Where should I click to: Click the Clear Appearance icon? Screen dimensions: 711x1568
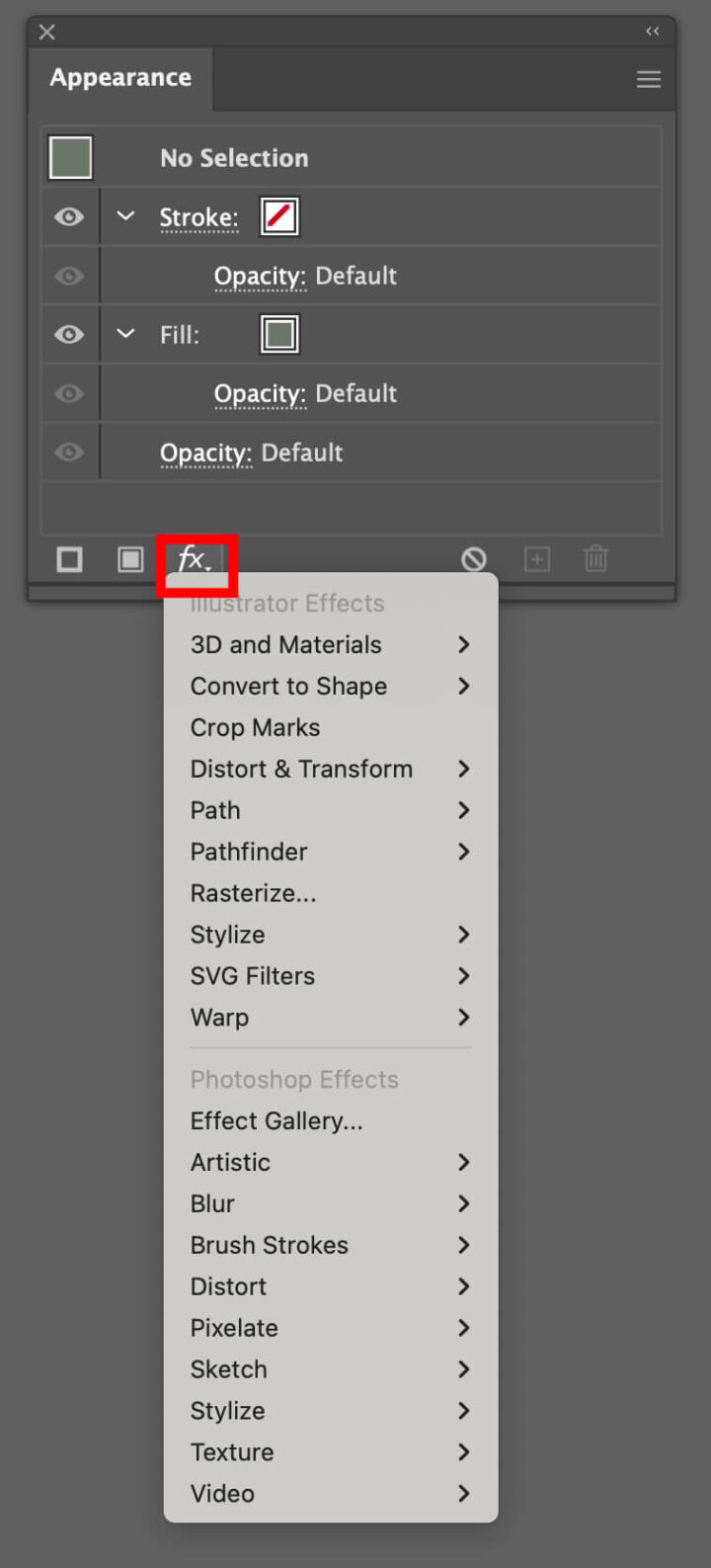[474, 558]
